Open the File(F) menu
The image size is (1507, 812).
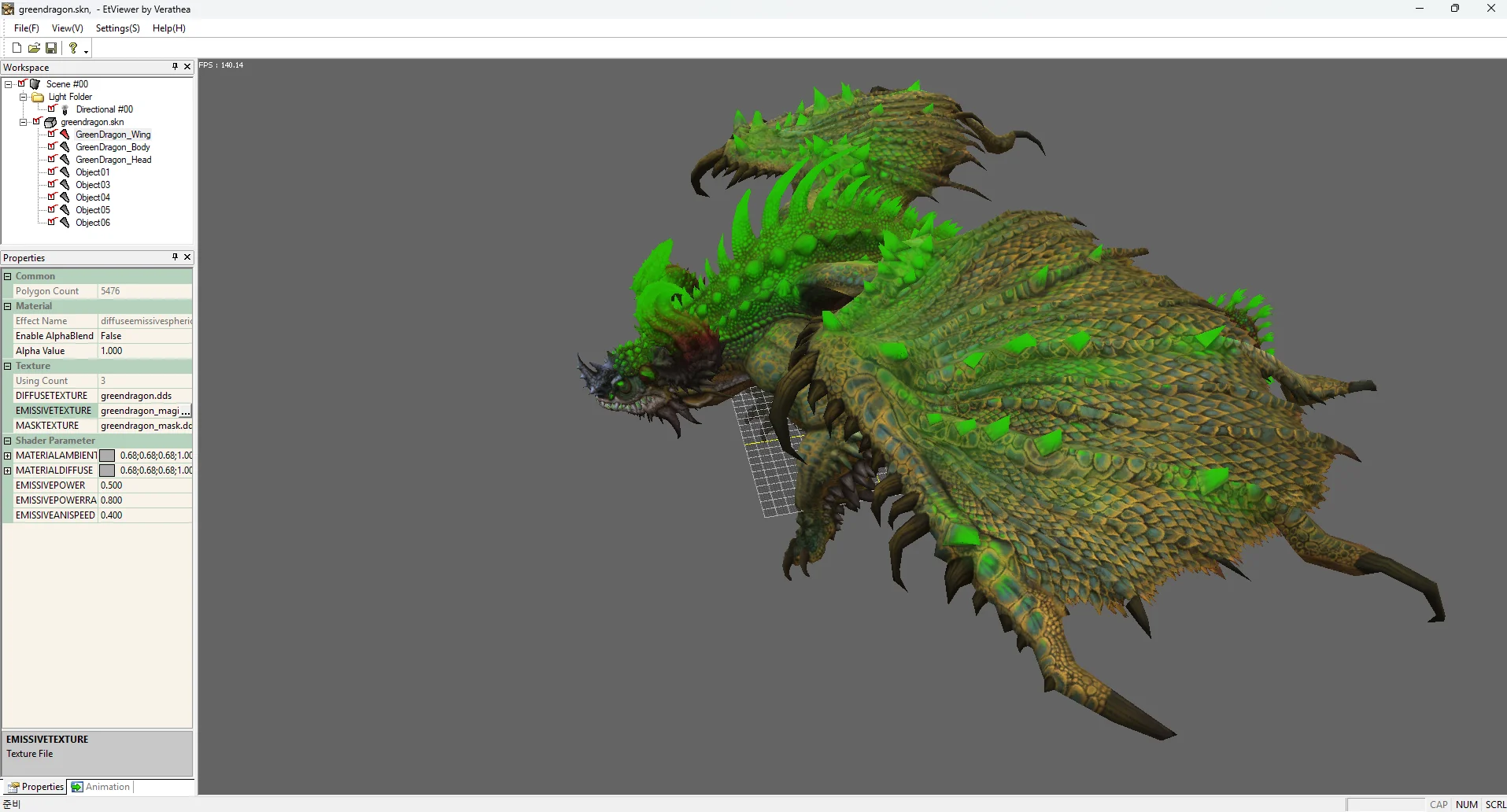pyautogui.click(x=27, y=28)
